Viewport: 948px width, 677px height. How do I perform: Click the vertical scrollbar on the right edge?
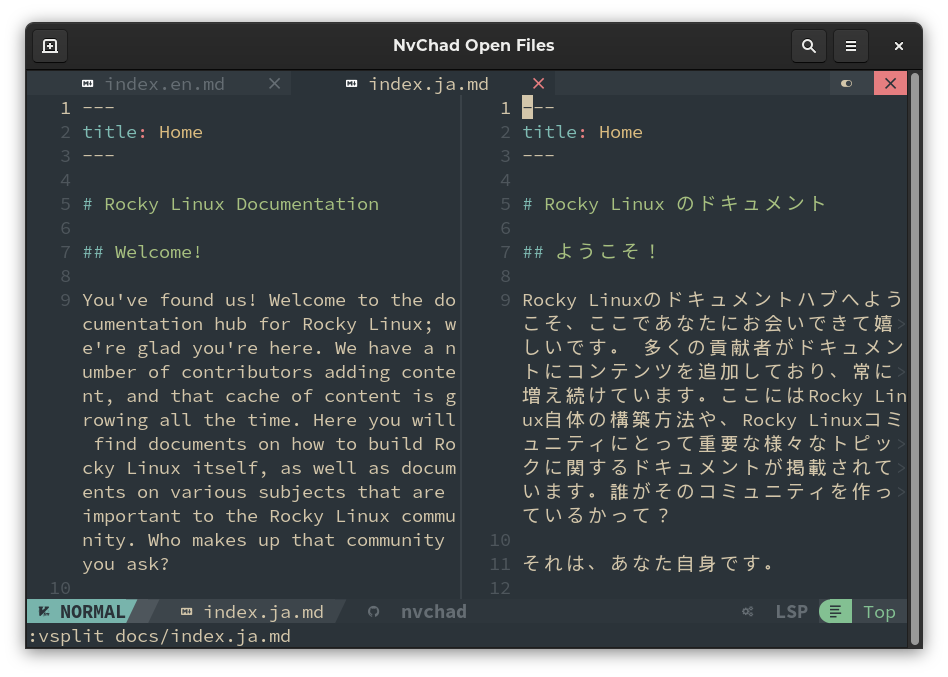pyautogui.click(x=914, y=350)
